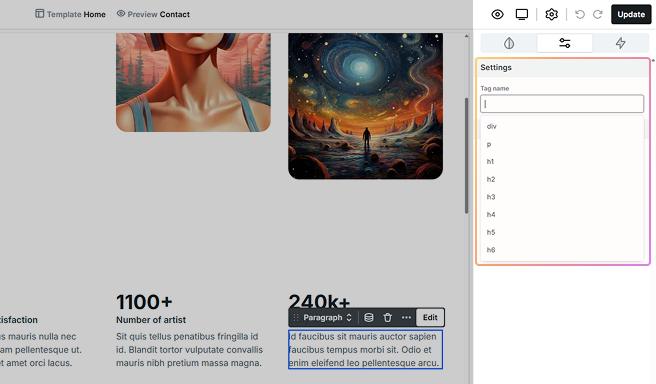This screenshot has width=656, height=384.
Task: Choose h5 tag option
Action: (562, 232)
